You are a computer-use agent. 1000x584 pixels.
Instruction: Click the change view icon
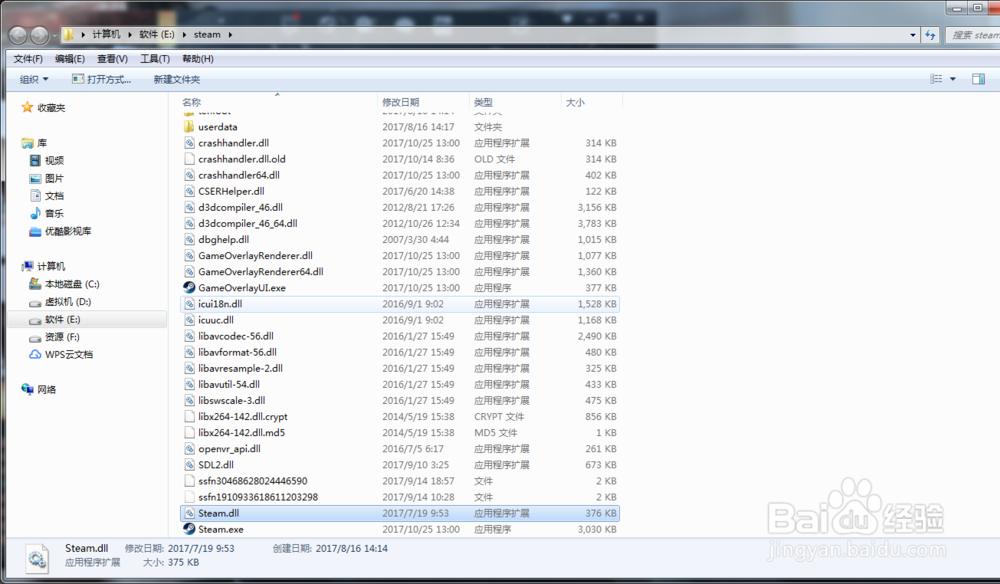click(936, 79)
